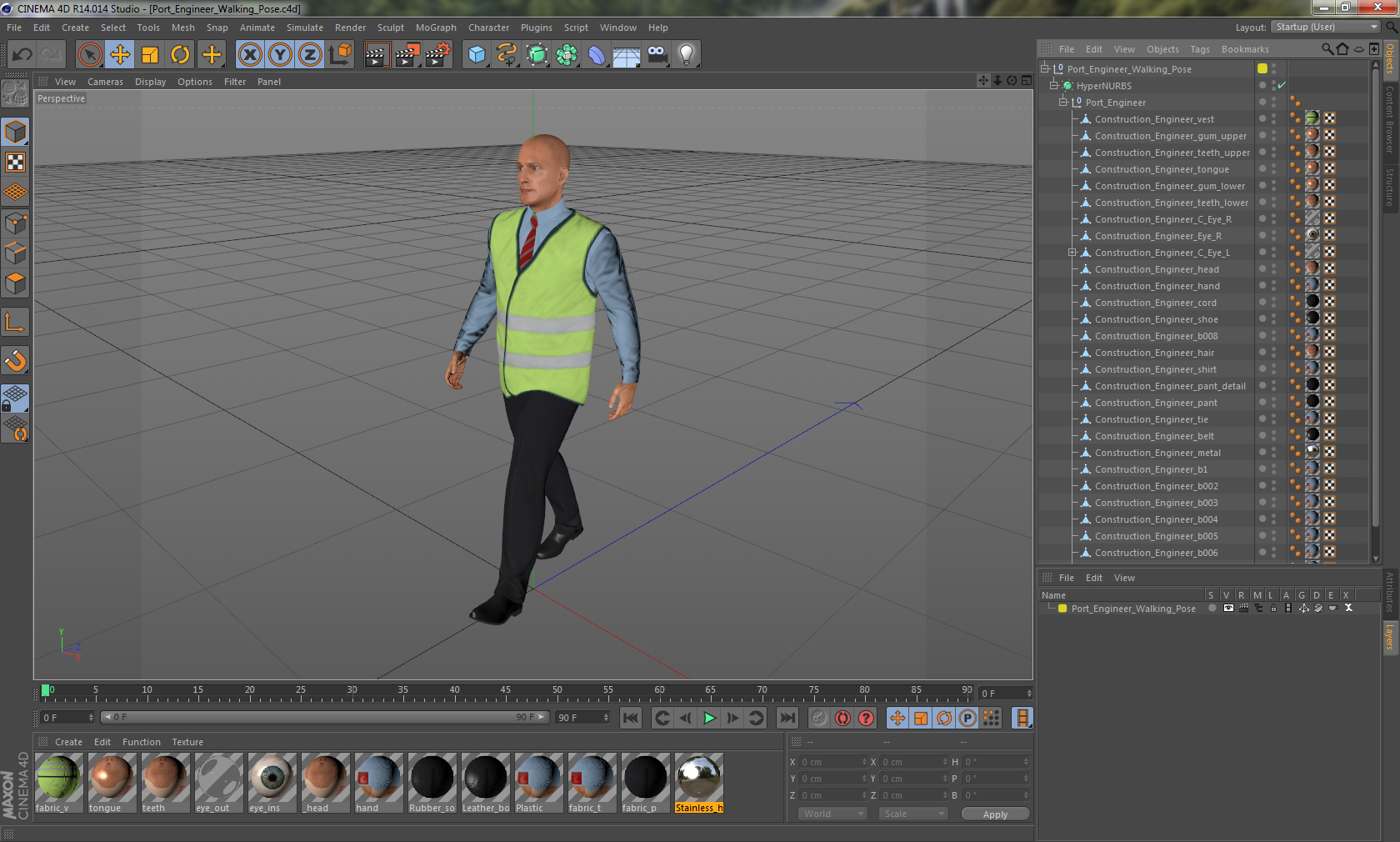Collapse Port_Engineer_Walking_Pose tree node
The width and height of the screenshot is (1400, 842).
[x=1044, y=68]
